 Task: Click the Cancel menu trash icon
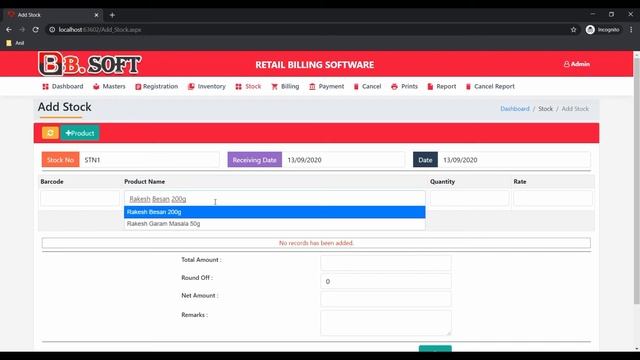coord(356,87)
